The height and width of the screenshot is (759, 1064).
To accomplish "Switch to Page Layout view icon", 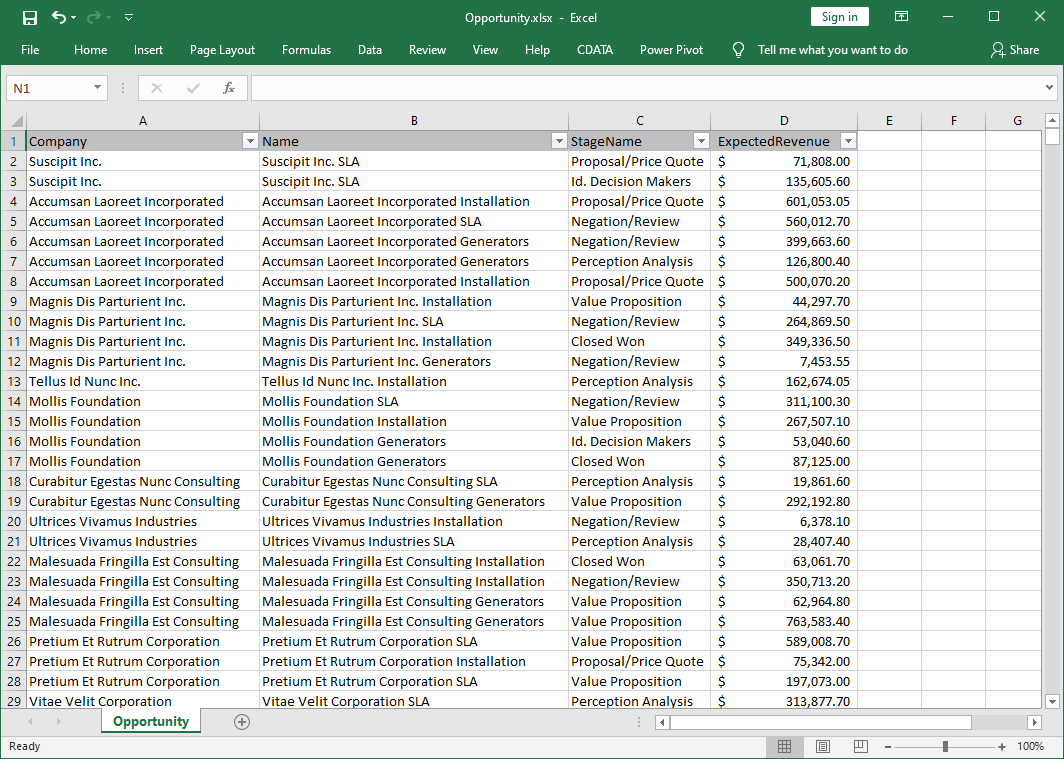I will coord(822,747).
